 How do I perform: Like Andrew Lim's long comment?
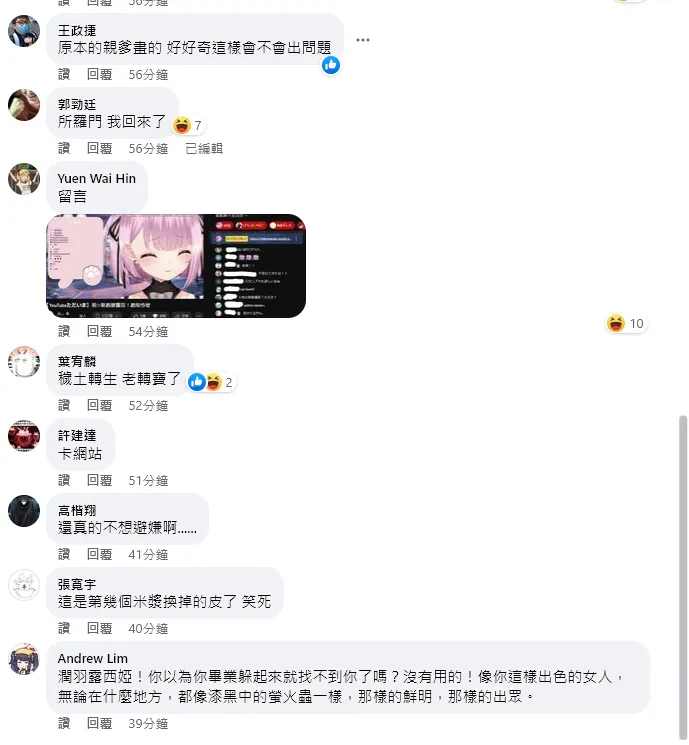[x=64, y=724]
